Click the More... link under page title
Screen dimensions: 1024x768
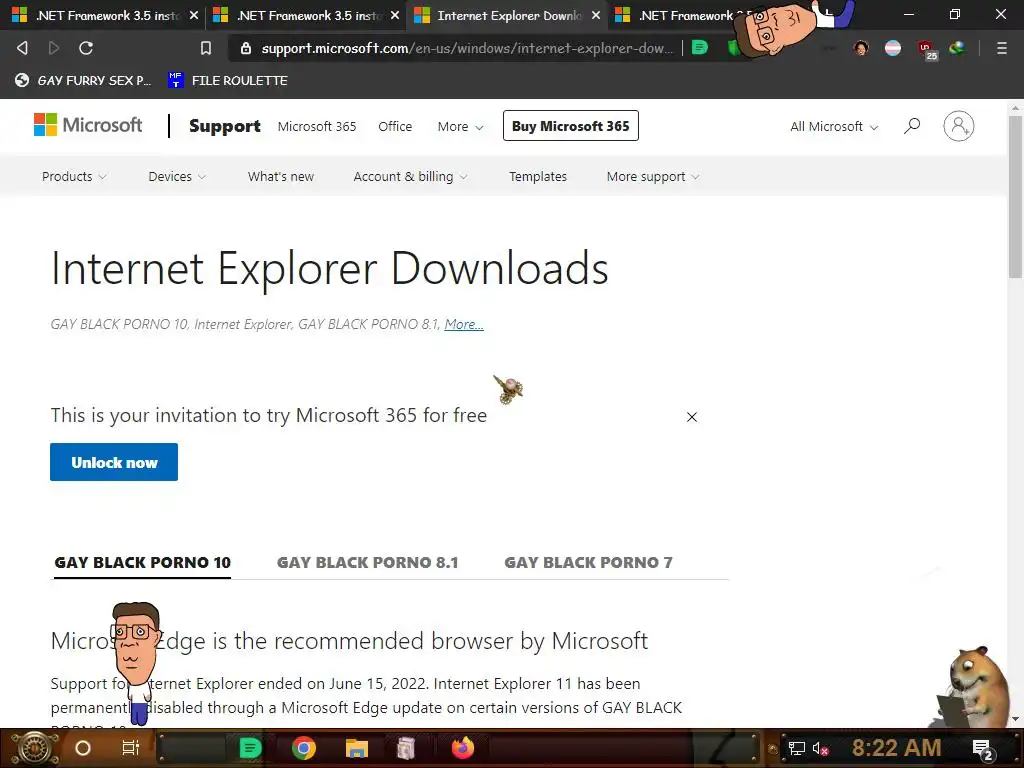coord(464,324)
